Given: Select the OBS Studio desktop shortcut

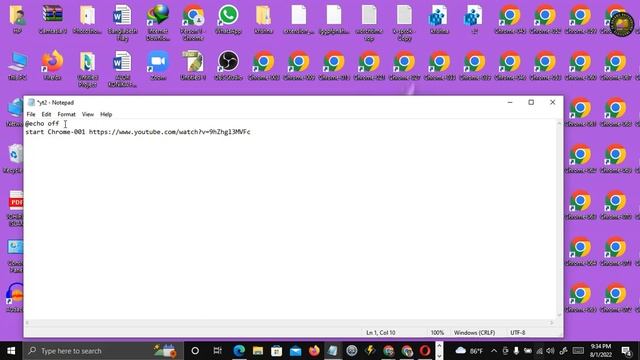Looking at the screenshot, I should (228, 65).
